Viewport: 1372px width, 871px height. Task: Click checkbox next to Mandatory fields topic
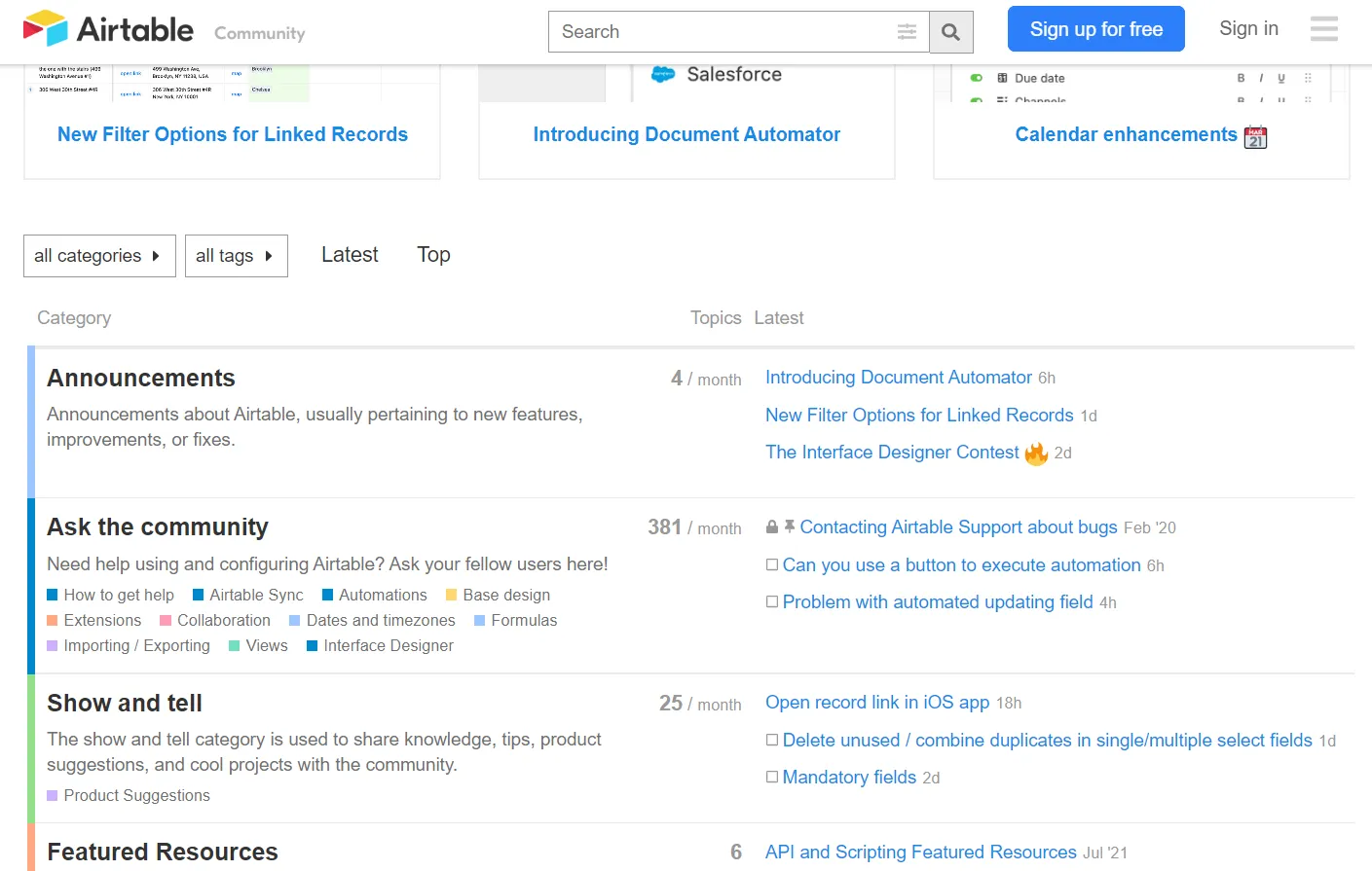coord(772,777)
